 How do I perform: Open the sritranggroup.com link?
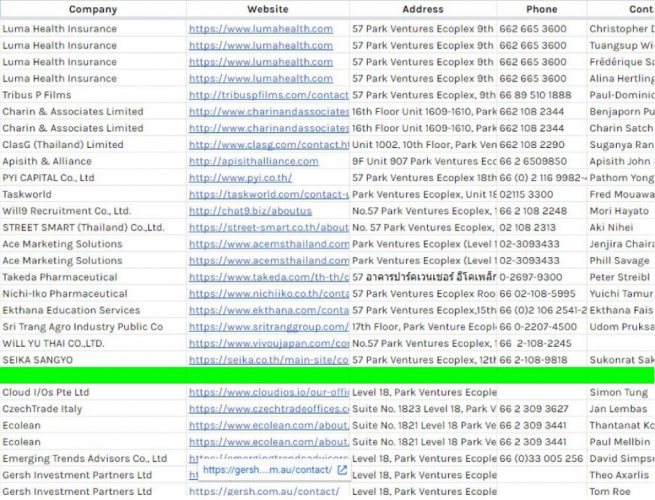[x=269, y=327]
